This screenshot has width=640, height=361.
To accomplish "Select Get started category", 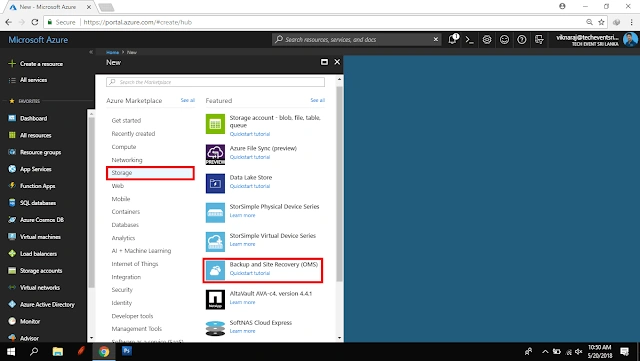I will click(x=126, y=120).
